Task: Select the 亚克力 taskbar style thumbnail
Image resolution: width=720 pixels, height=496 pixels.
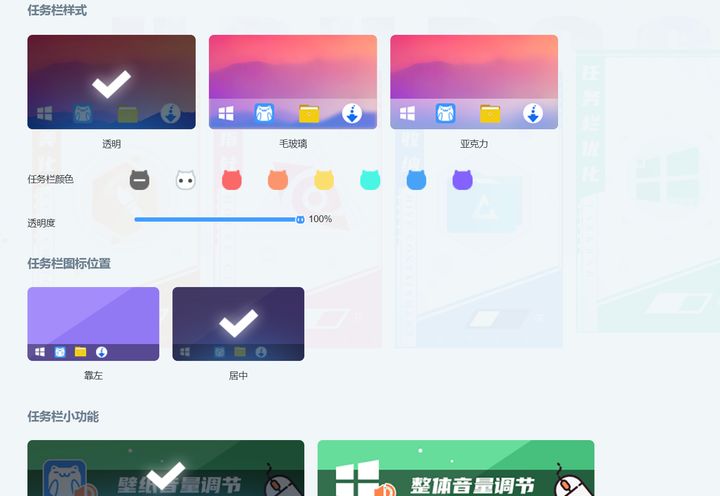Action: [474, 82]
